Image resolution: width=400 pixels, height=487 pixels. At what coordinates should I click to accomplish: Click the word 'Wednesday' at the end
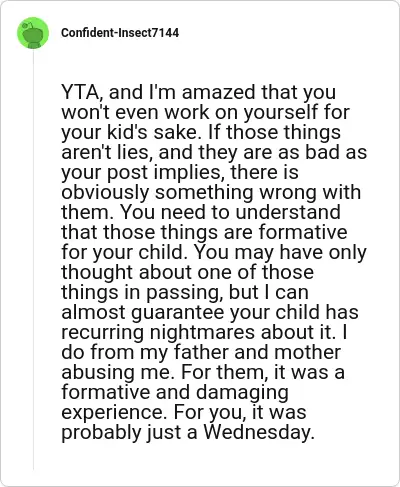(x=259, y=432)
